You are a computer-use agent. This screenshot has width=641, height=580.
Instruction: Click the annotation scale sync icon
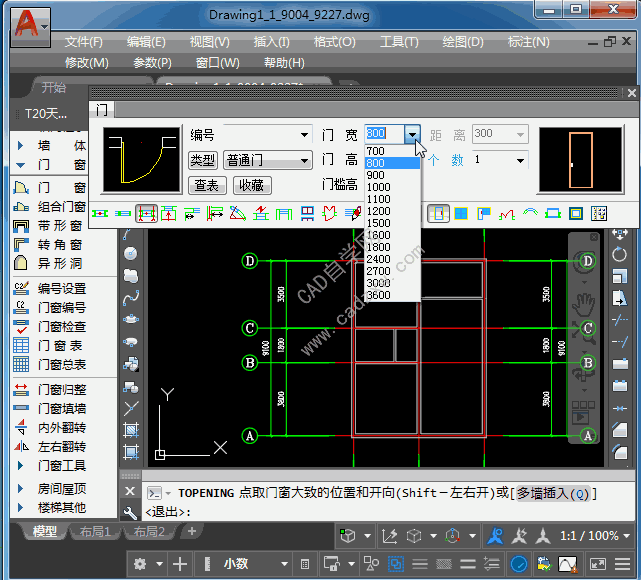[x=519, y=535]
